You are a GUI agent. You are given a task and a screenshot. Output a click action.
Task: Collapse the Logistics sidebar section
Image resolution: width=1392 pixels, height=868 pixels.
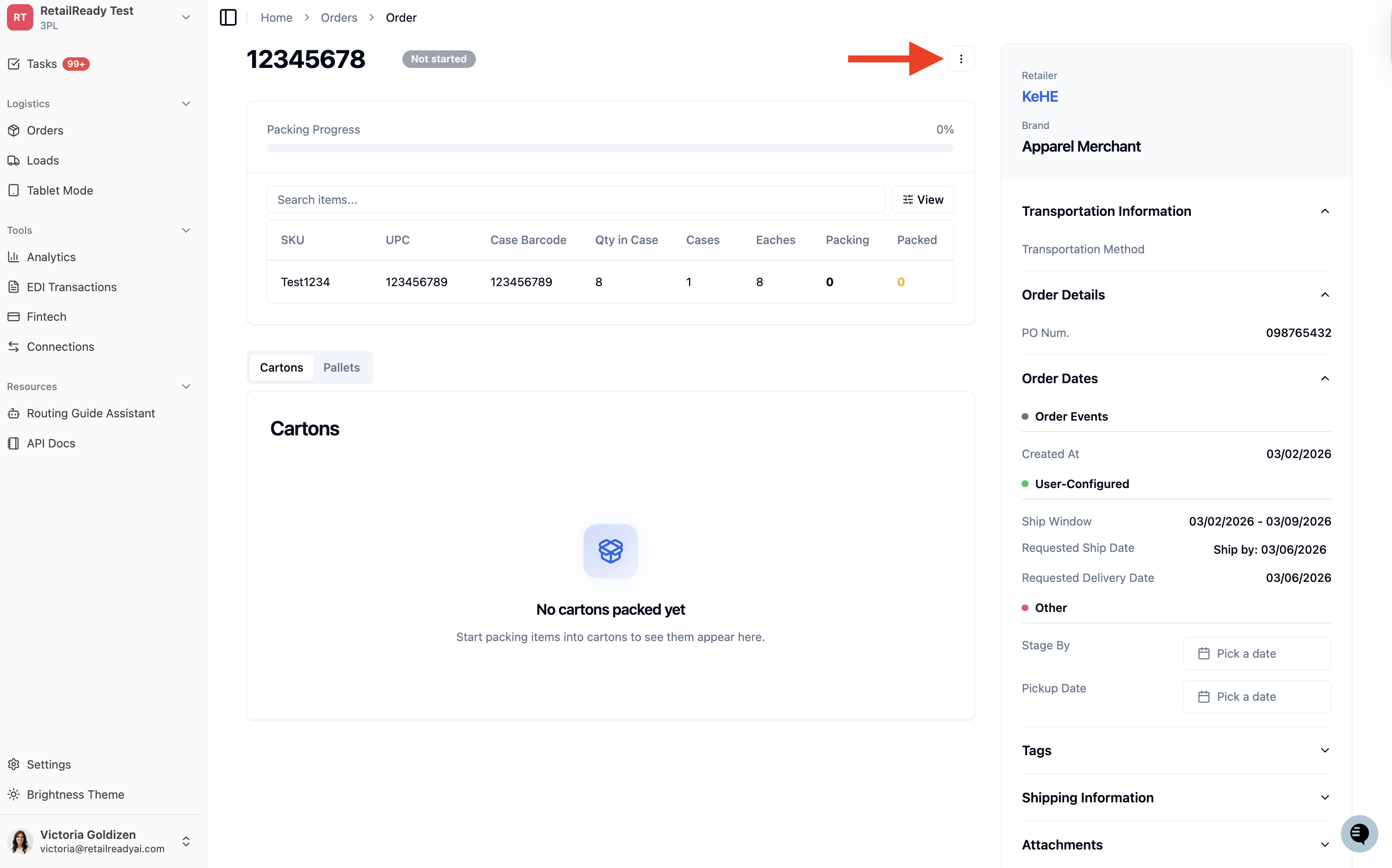pos(185,104)
